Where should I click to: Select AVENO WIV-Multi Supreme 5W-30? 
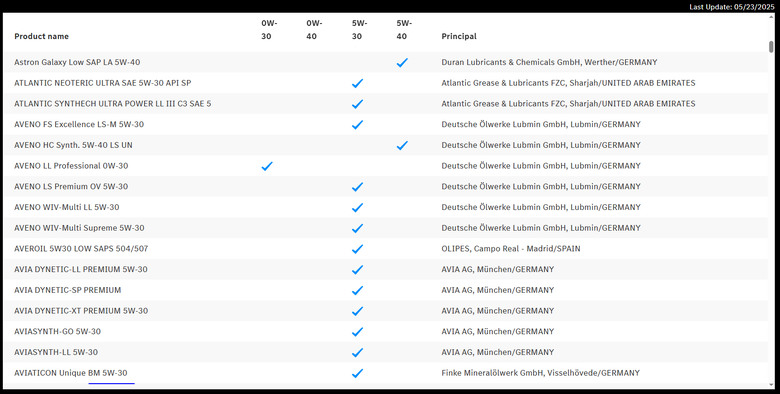tap(79, 228)
